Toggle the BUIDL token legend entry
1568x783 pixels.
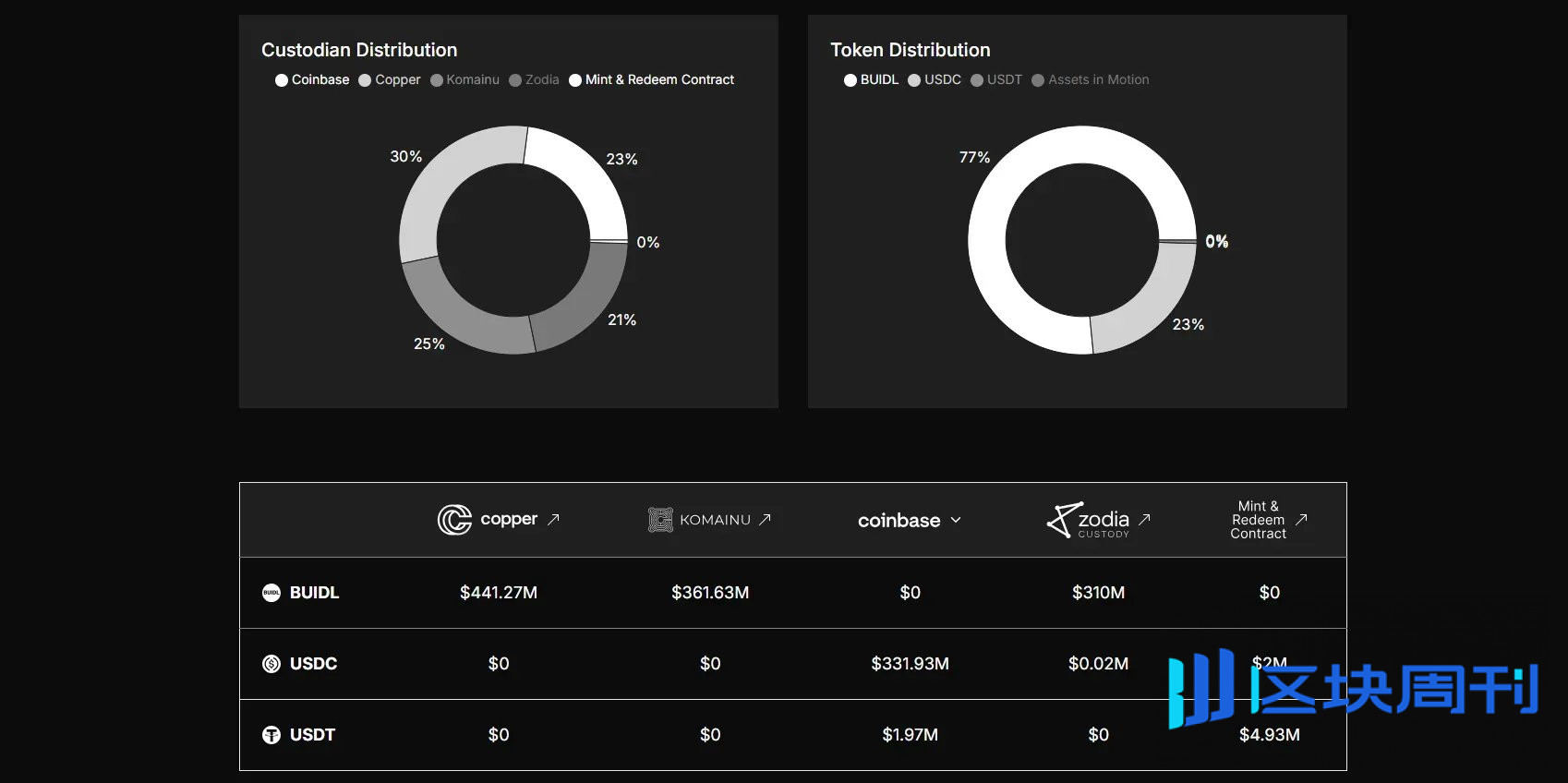pyautogui.click(x=871, y=80)
